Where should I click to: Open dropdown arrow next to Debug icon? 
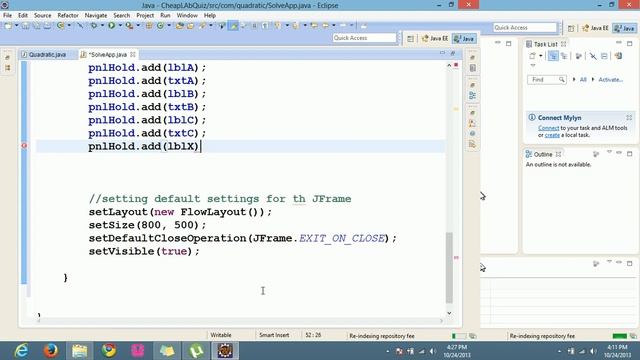[101, 26]
